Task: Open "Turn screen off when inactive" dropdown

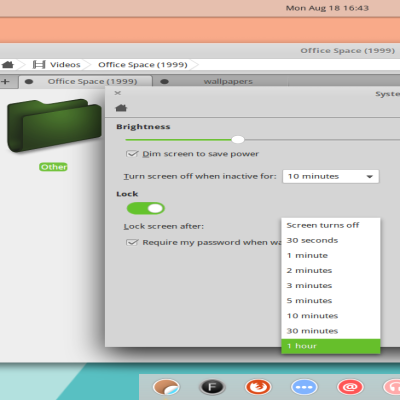Action: pyautogui.click(x=331, y=176)
